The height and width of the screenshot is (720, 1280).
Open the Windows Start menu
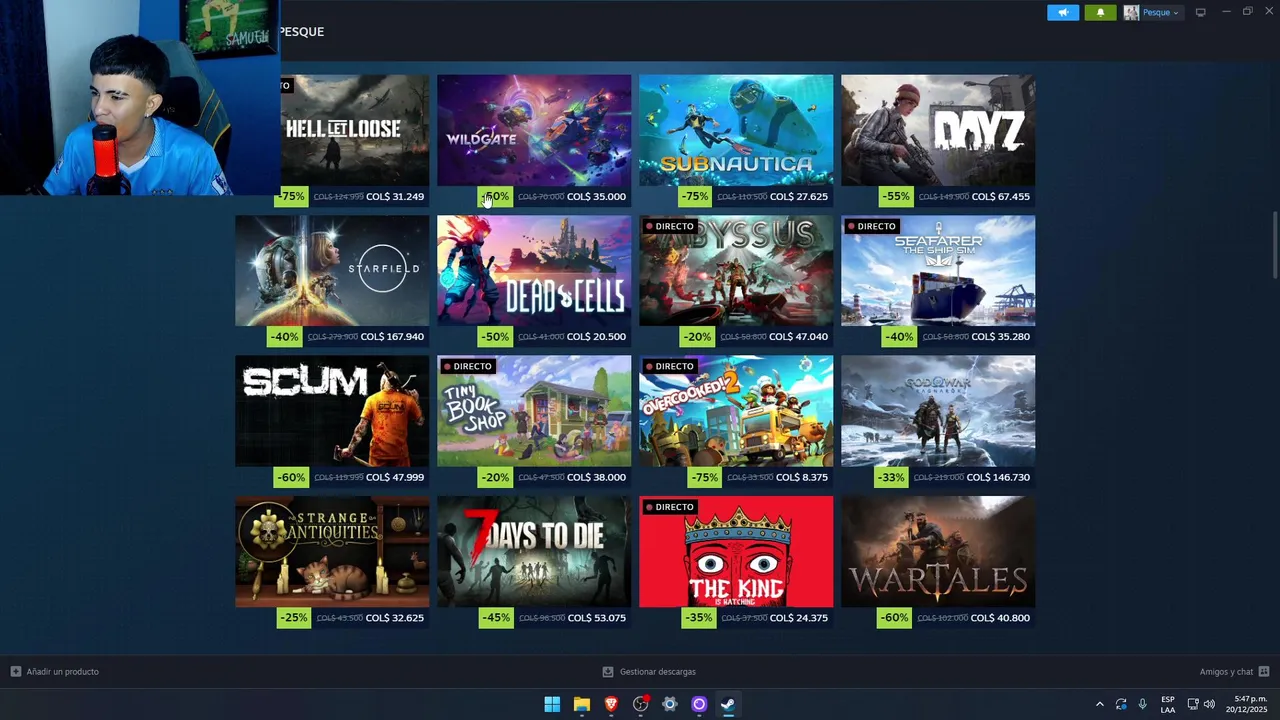[x=552, y=704]
